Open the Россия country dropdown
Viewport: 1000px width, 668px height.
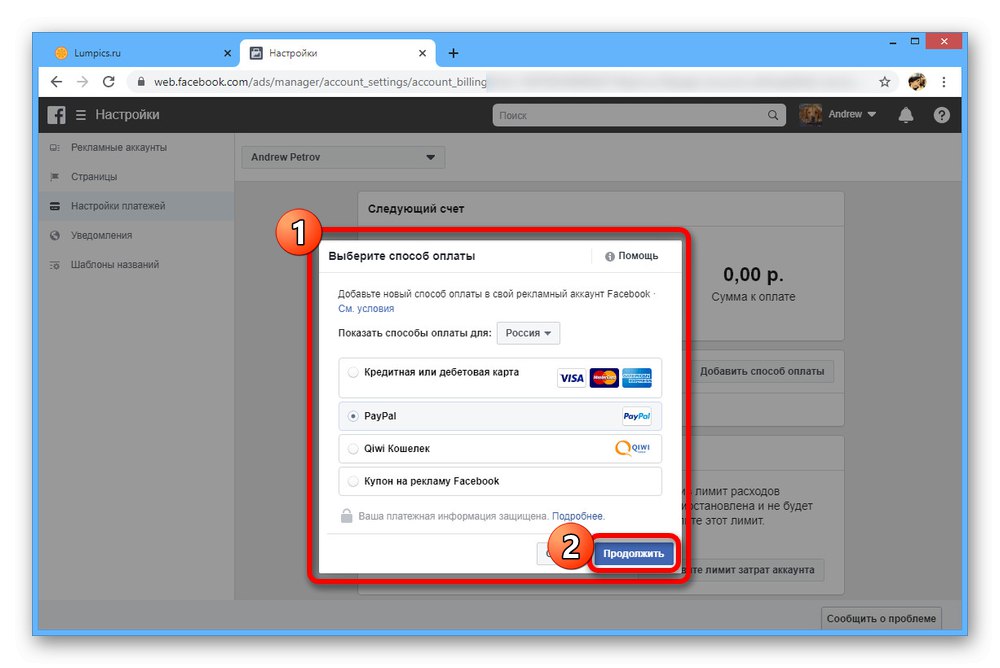(528, 333)
